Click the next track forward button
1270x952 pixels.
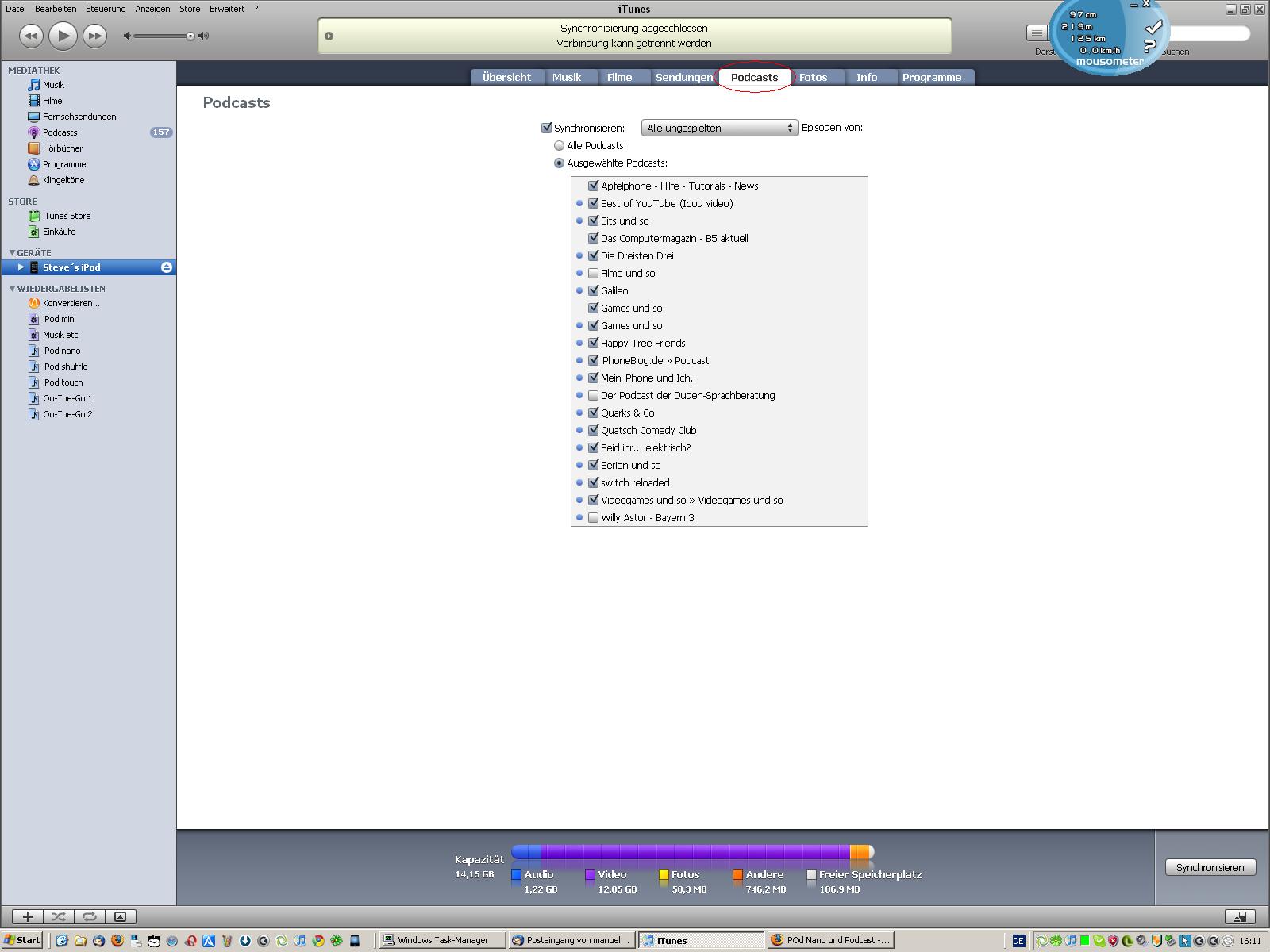(x=94, y=36)
